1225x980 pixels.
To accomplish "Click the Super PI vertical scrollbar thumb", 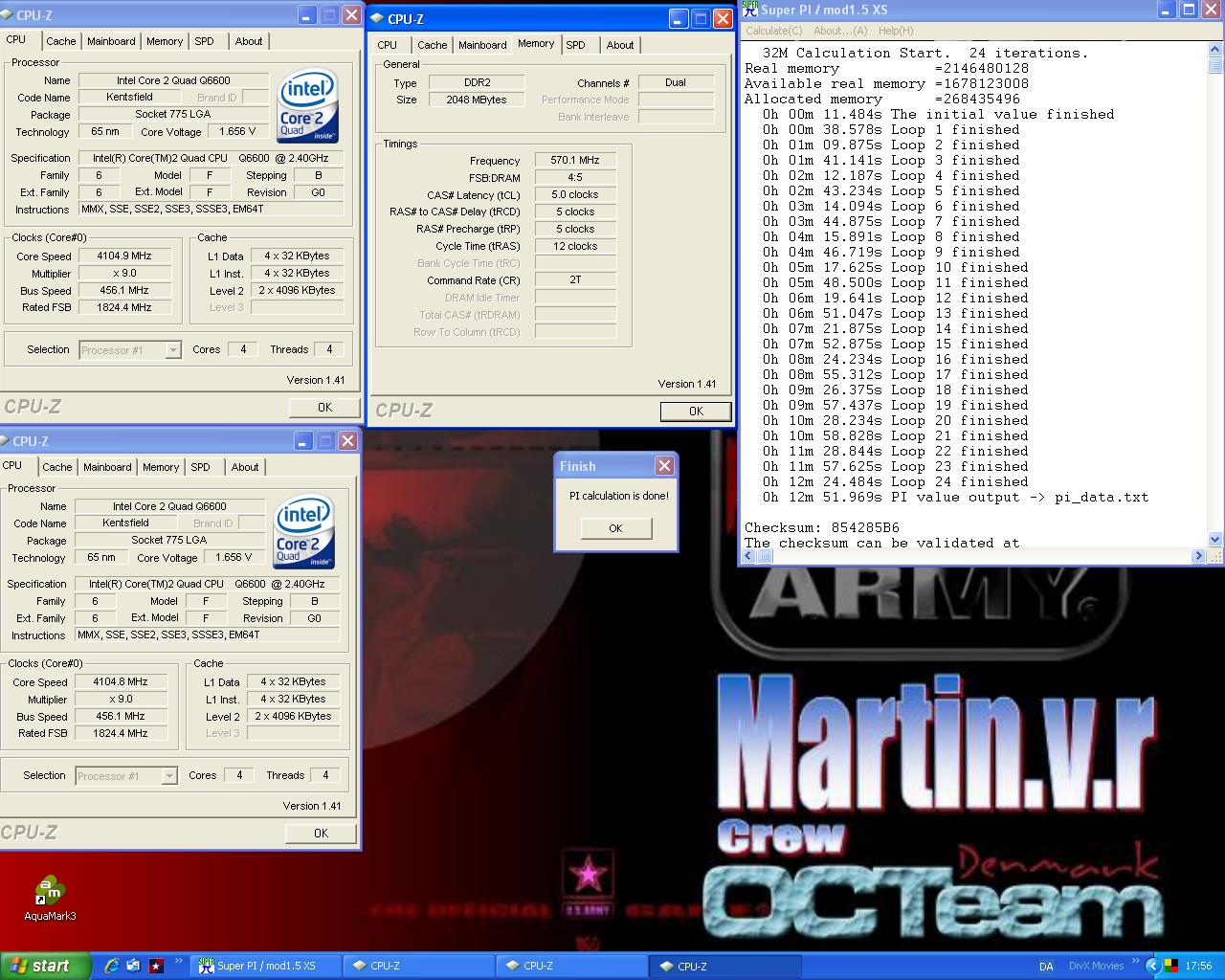I will point(1215,66).
